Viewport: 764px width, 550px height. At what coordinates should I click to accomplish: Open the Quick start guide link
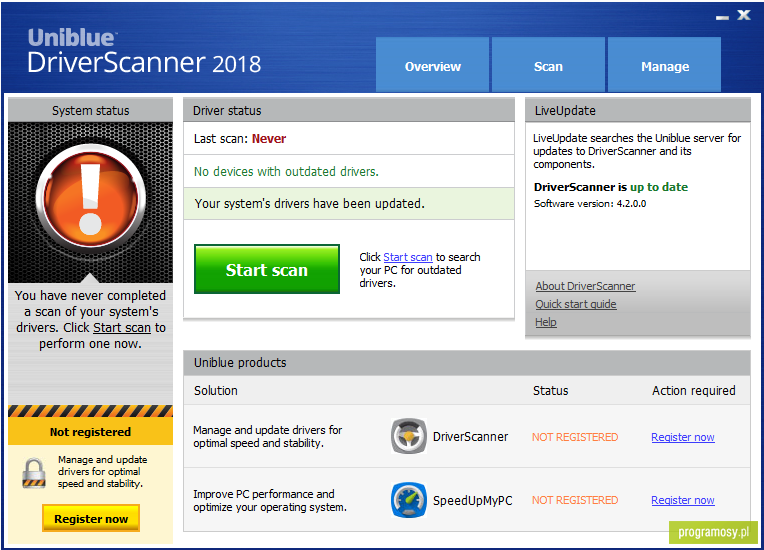(x=576, y=304)
